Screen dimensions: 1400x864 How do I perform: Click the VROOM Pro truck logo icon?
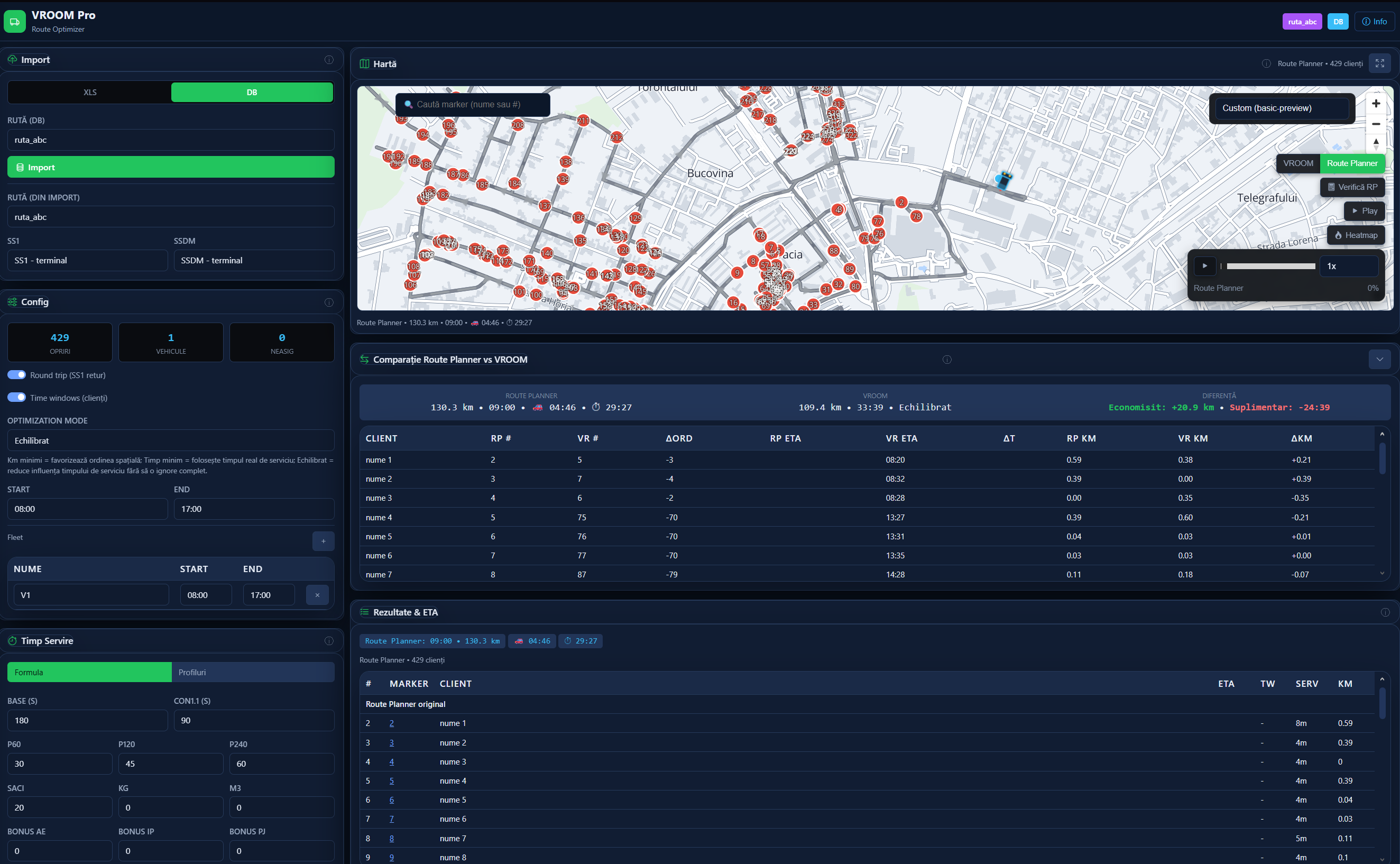coord(15,22)
